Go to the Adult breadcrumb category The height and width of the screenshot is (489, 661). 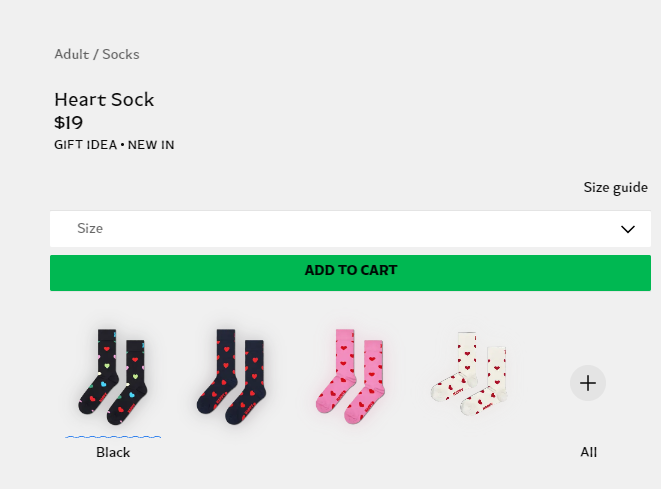[x=72, y=54]
